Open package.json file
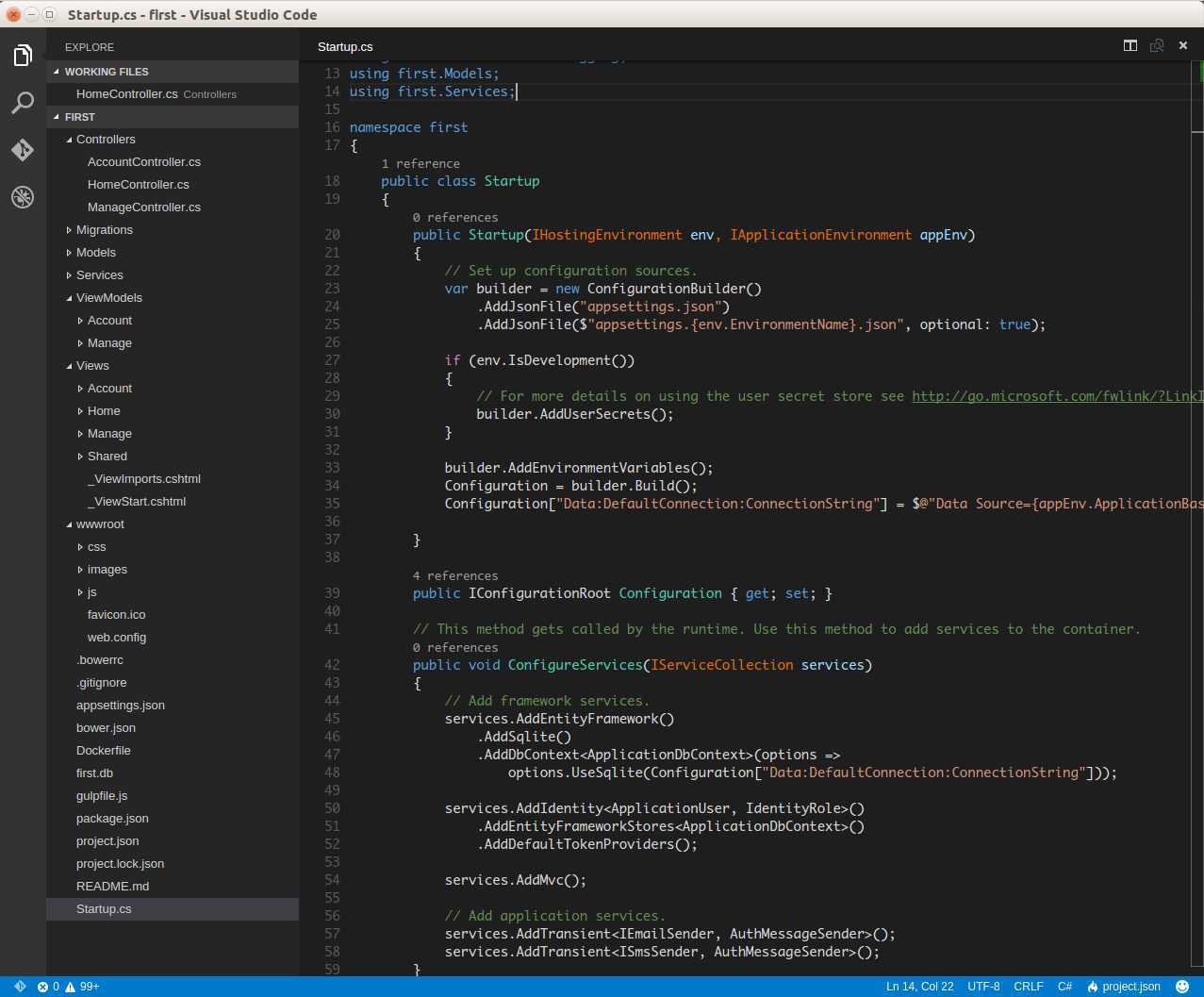This screenshot has width=1204, height=997. [173, 819]
